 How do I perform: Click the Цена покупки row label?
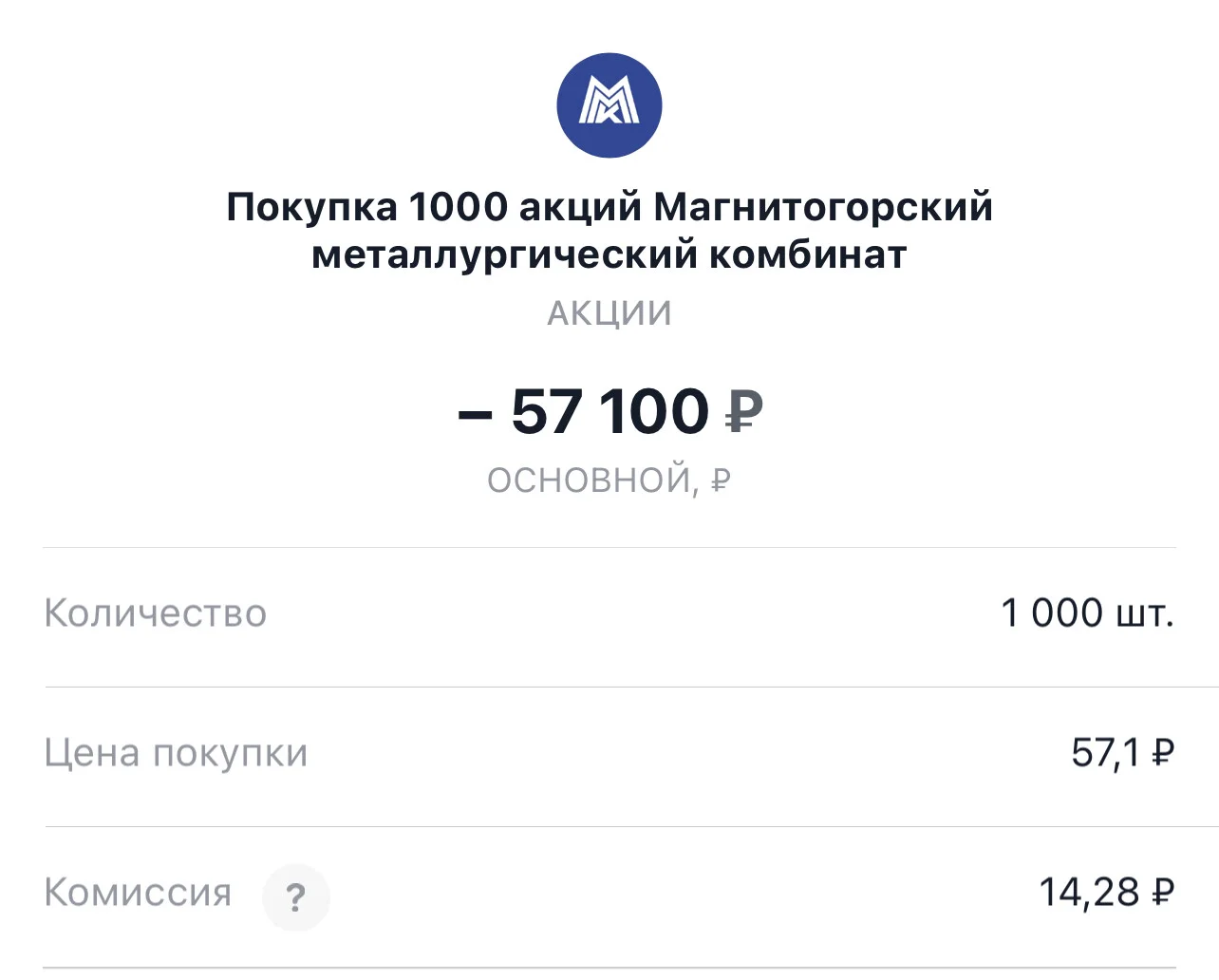coord(177,753)
